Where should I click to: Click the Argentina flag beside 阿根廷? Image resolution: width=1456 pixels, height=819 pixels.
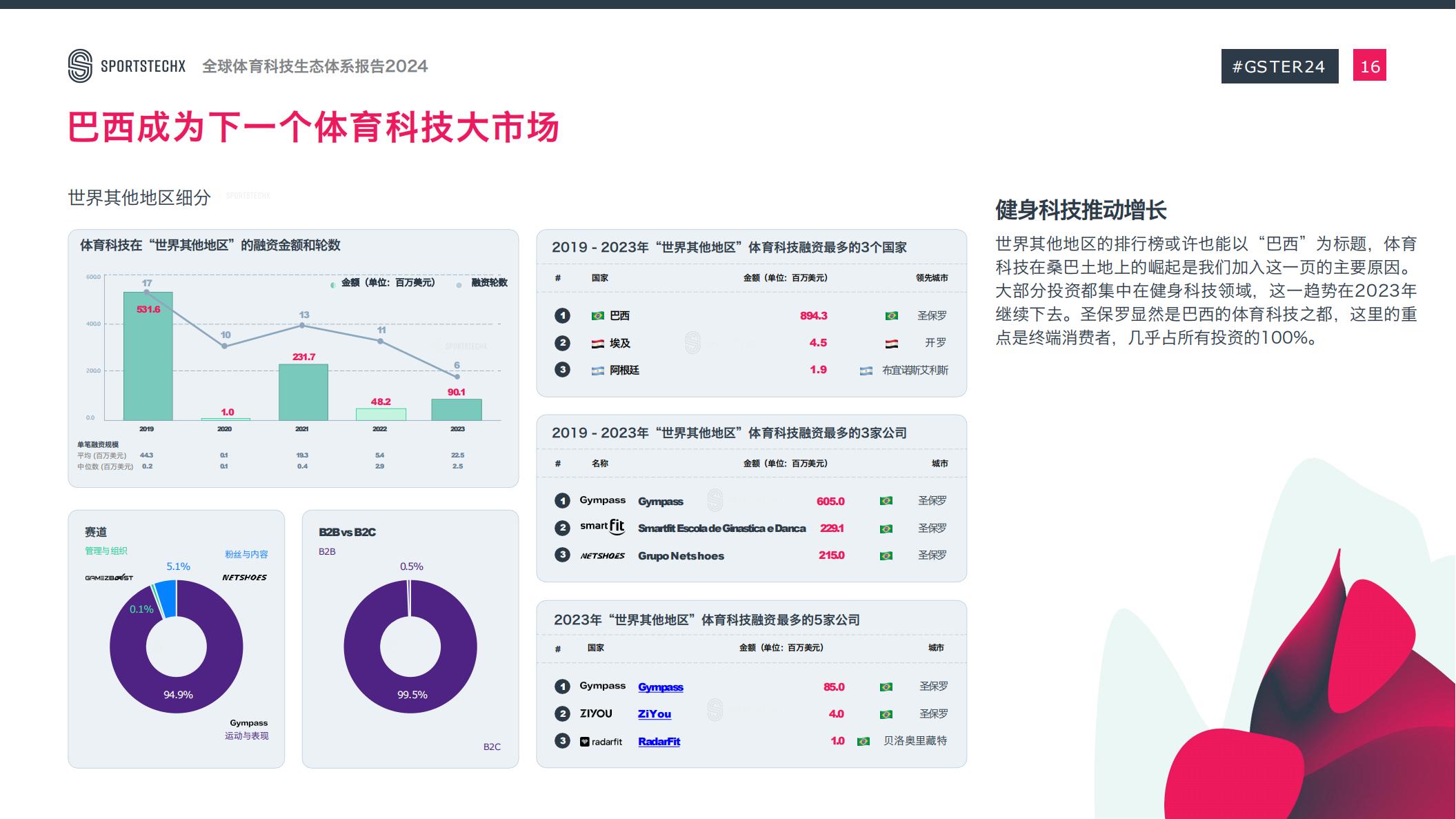click(x=598, y=371)
